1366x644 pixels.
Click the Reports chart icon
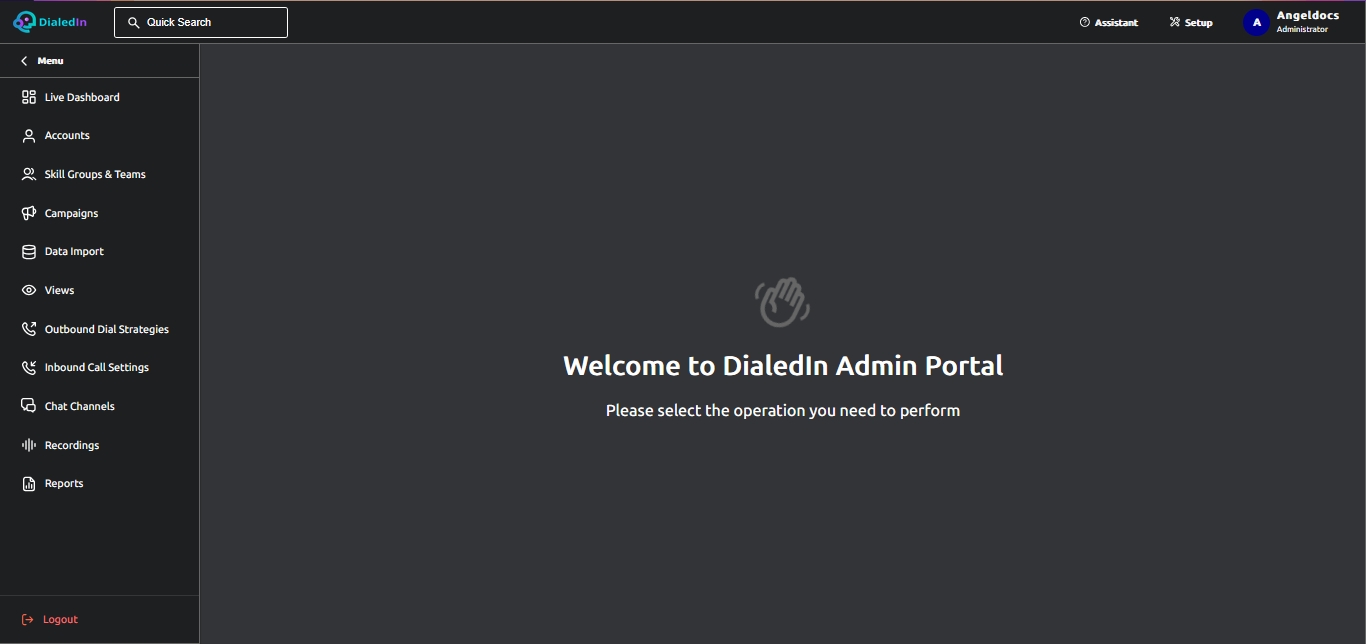[x=29, y=484]
